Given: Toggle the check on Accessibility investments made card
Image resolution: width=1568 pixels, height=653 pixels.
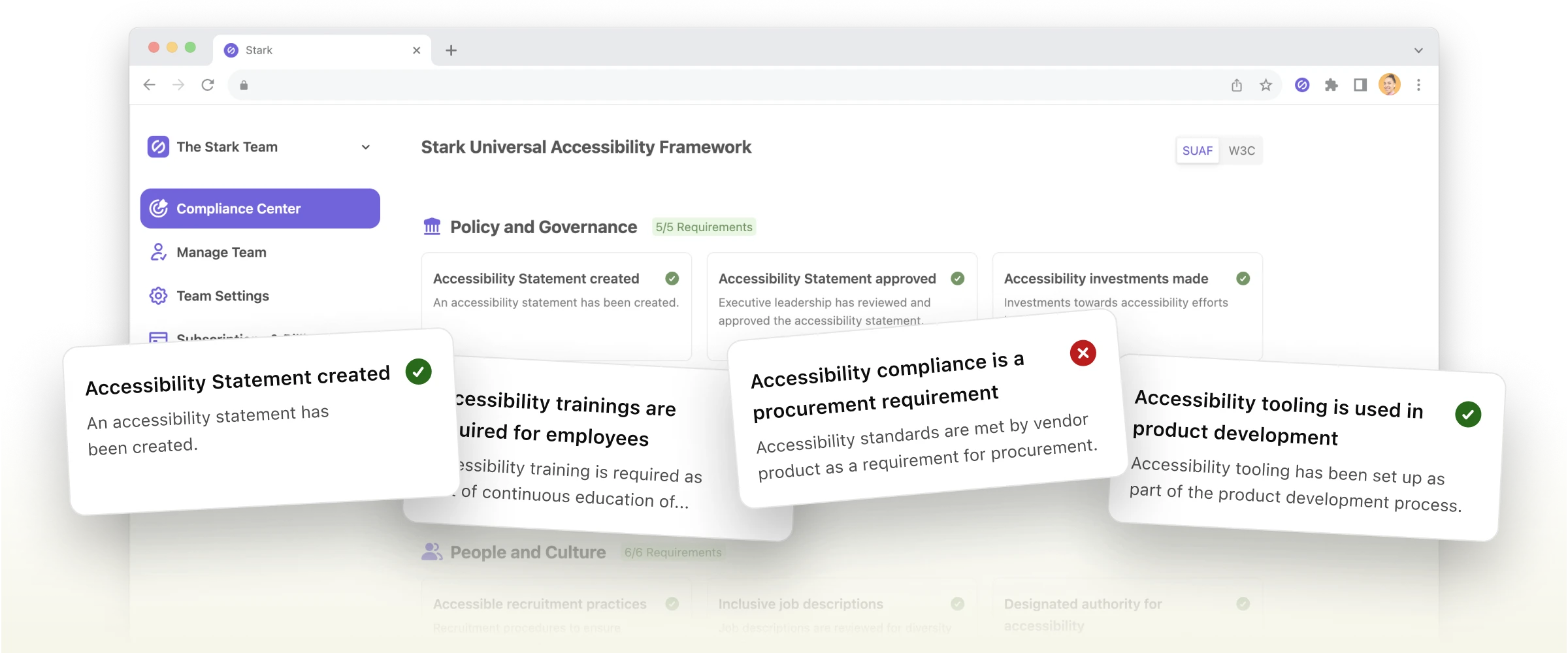Looking at the screenshot, I should tap(1243, 278).
